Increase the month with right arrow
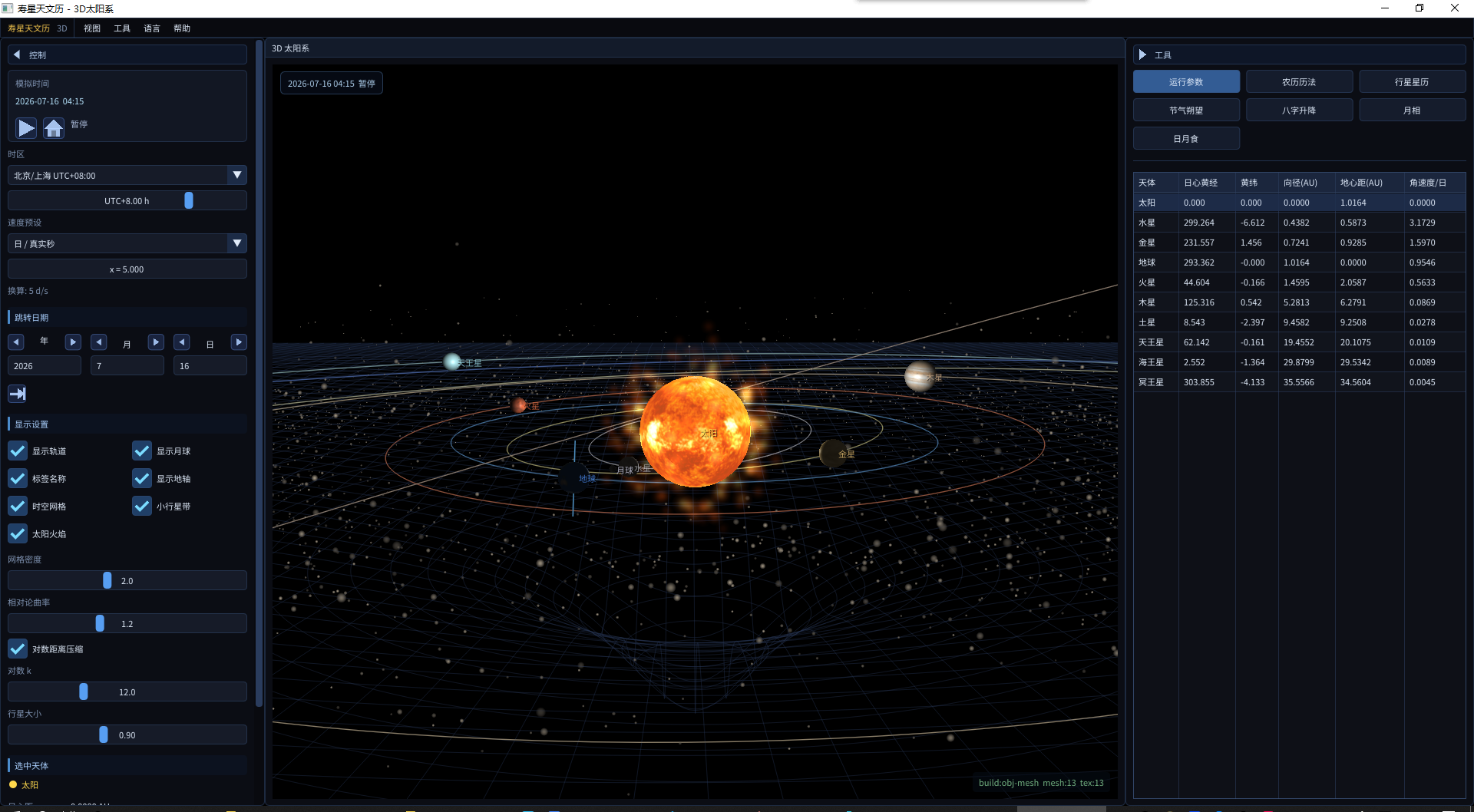Viewport: 1474px width, 812px height. tap(156, 342)
